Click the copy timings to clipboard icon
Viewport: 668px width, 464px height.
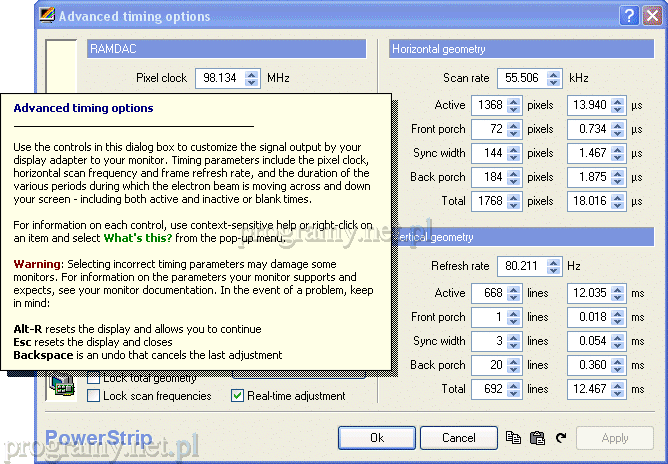coord(514,438)
